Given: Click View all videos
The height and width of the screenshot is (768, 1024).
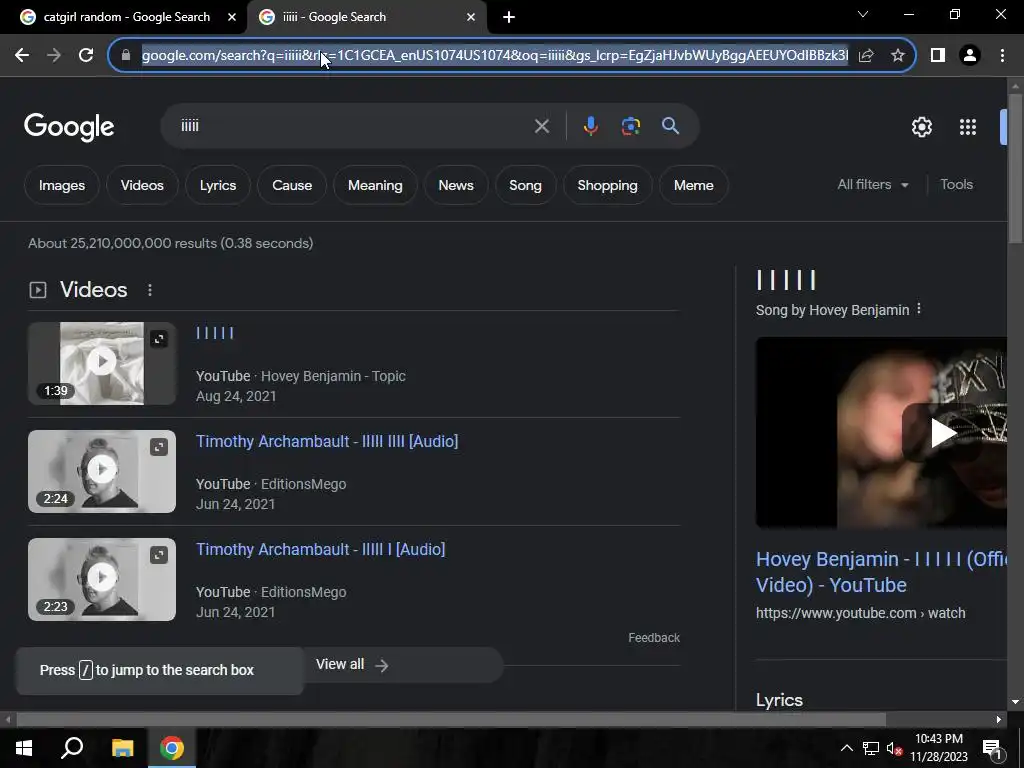Looking at the screenshot, I should [353, 665].
